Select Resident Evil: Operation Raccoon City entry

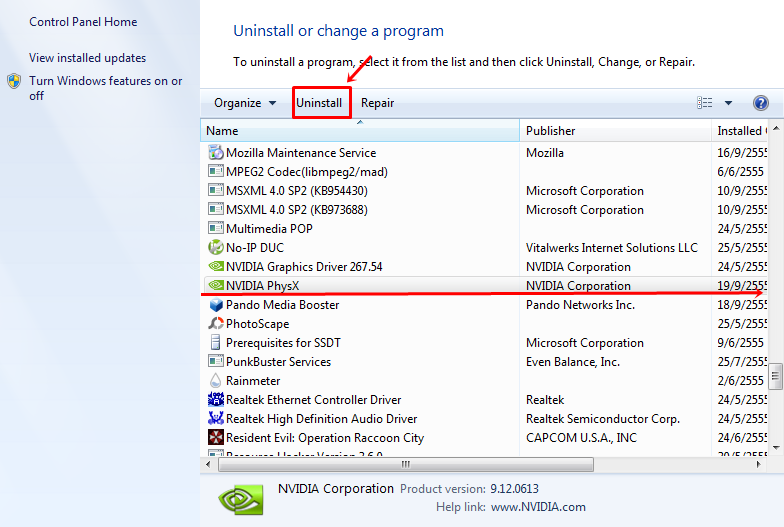click(x=325, y=438)
